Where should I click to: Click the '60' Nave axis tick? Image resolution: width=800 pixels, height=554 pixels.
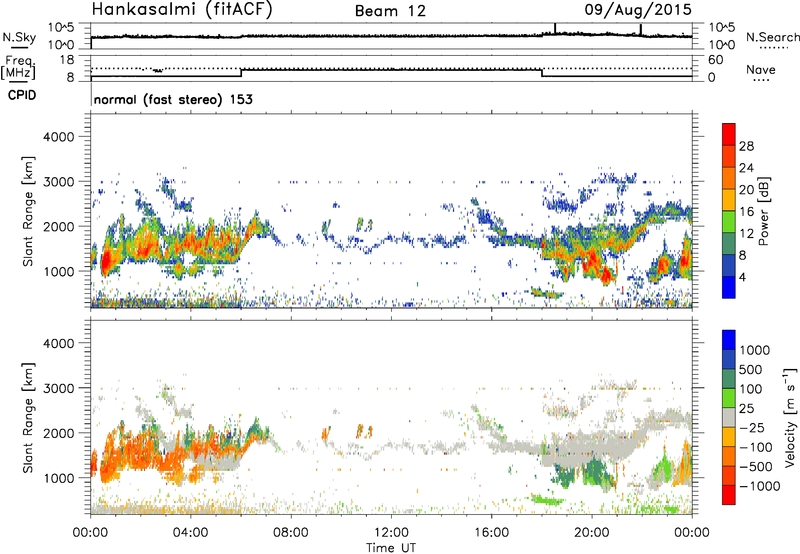[x=715, y=60]
